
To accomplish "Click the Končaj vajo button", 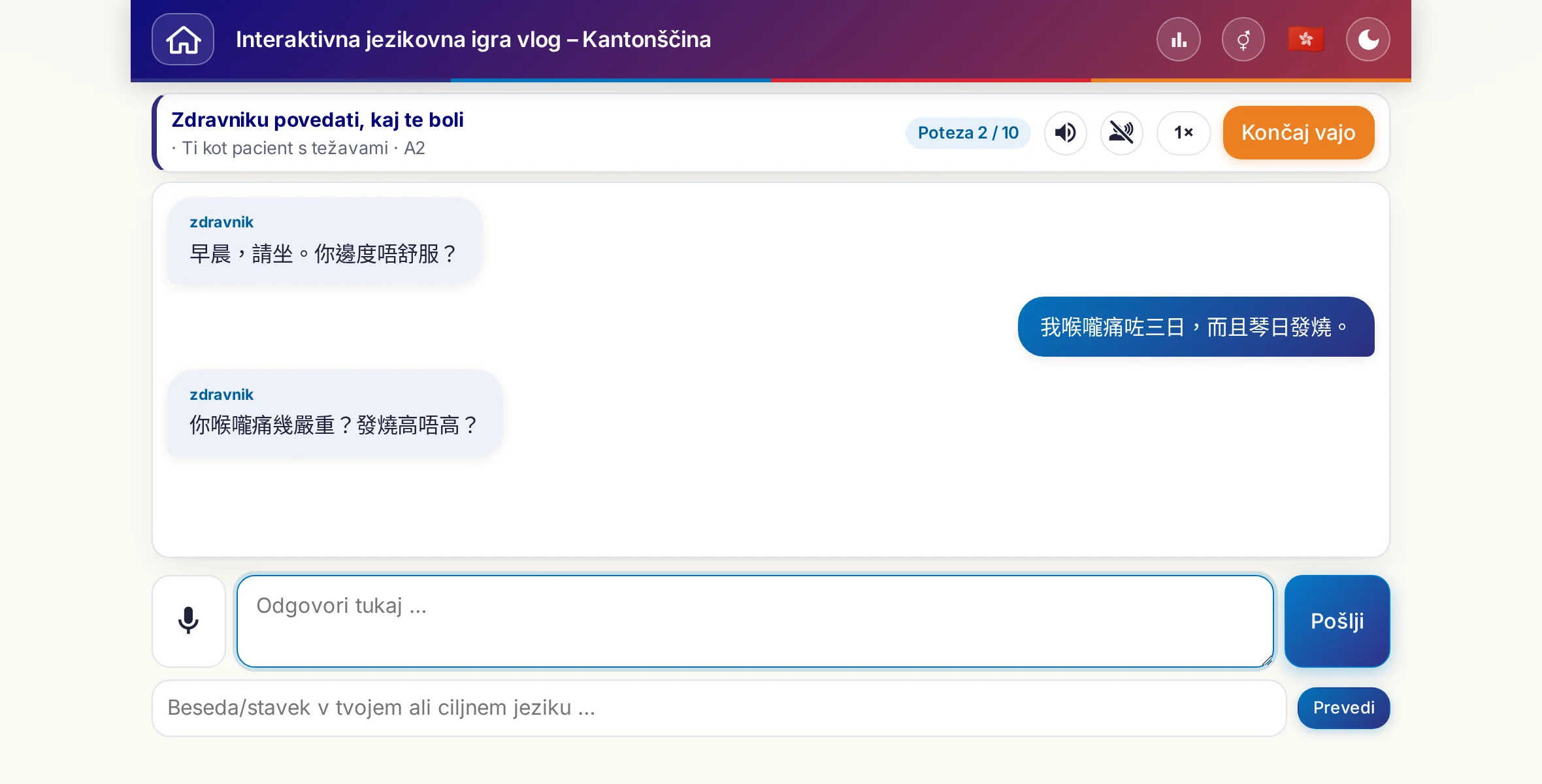I will (1298, 133).
